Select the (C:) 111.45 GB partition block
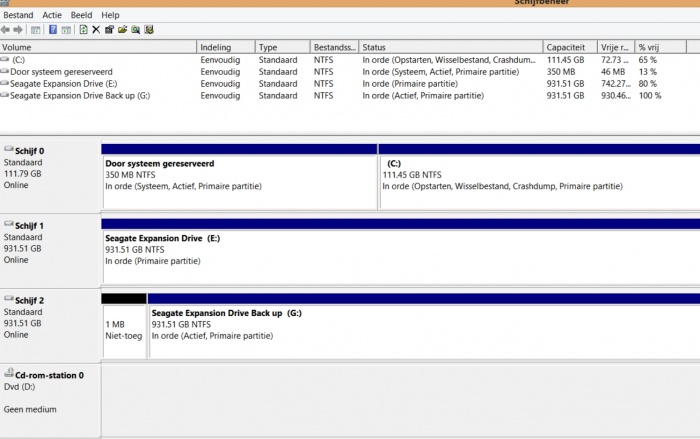Viewport: 700px width, 439px height. [539, 176]
